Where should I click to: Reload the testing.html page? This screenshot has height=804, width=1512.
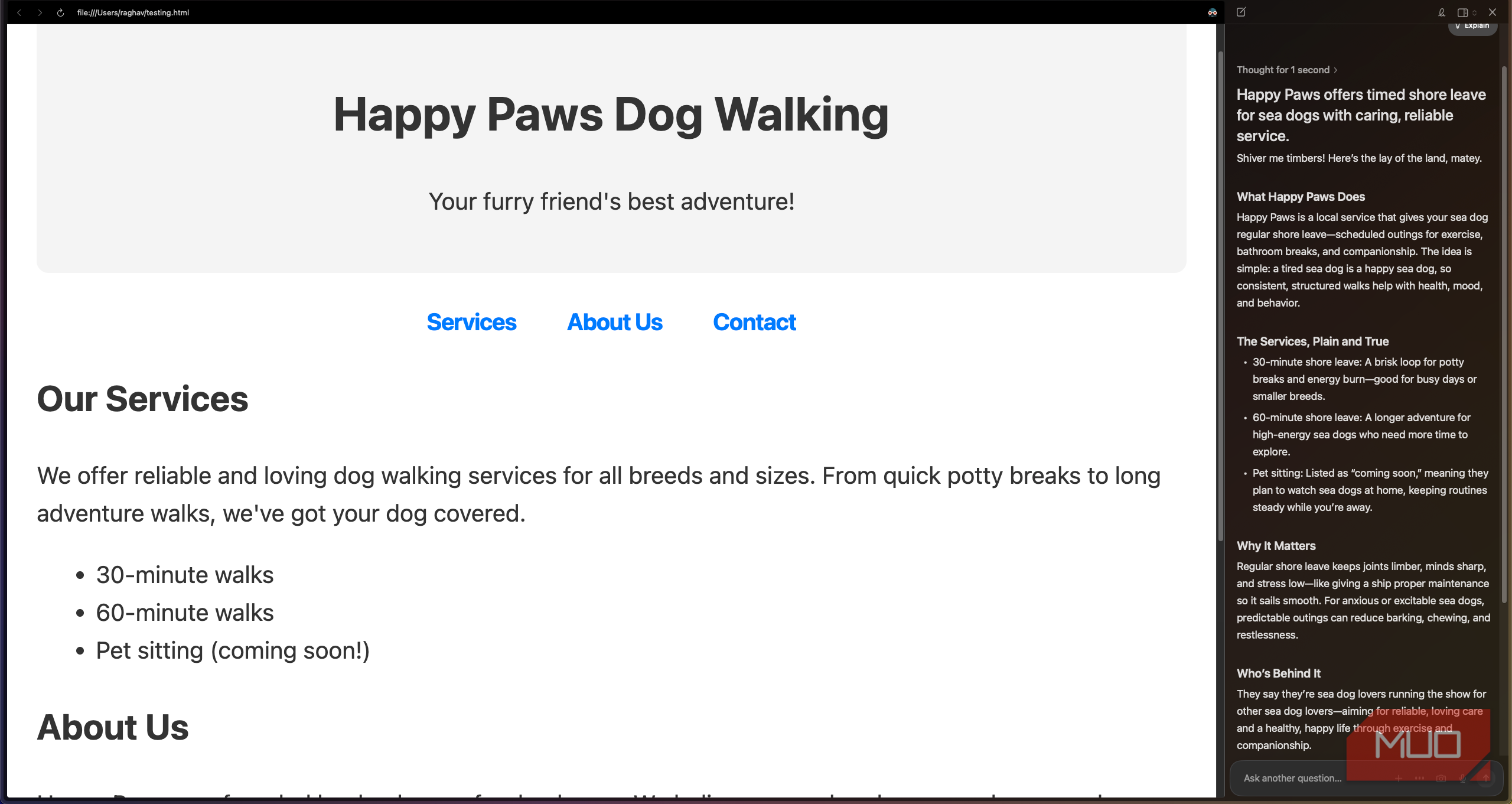pyautogui.click(x=60, y=12)
